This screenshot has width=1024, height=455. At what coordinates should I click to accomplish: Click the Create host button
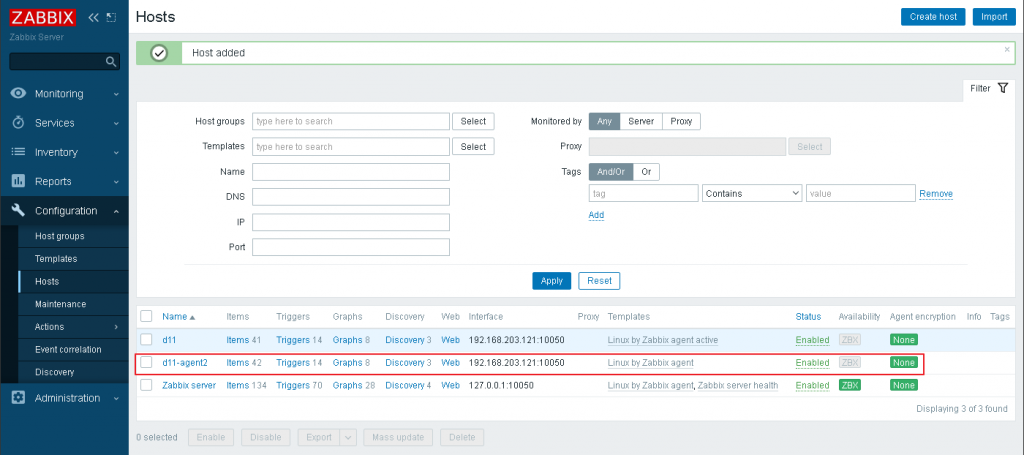click(933, 17)
